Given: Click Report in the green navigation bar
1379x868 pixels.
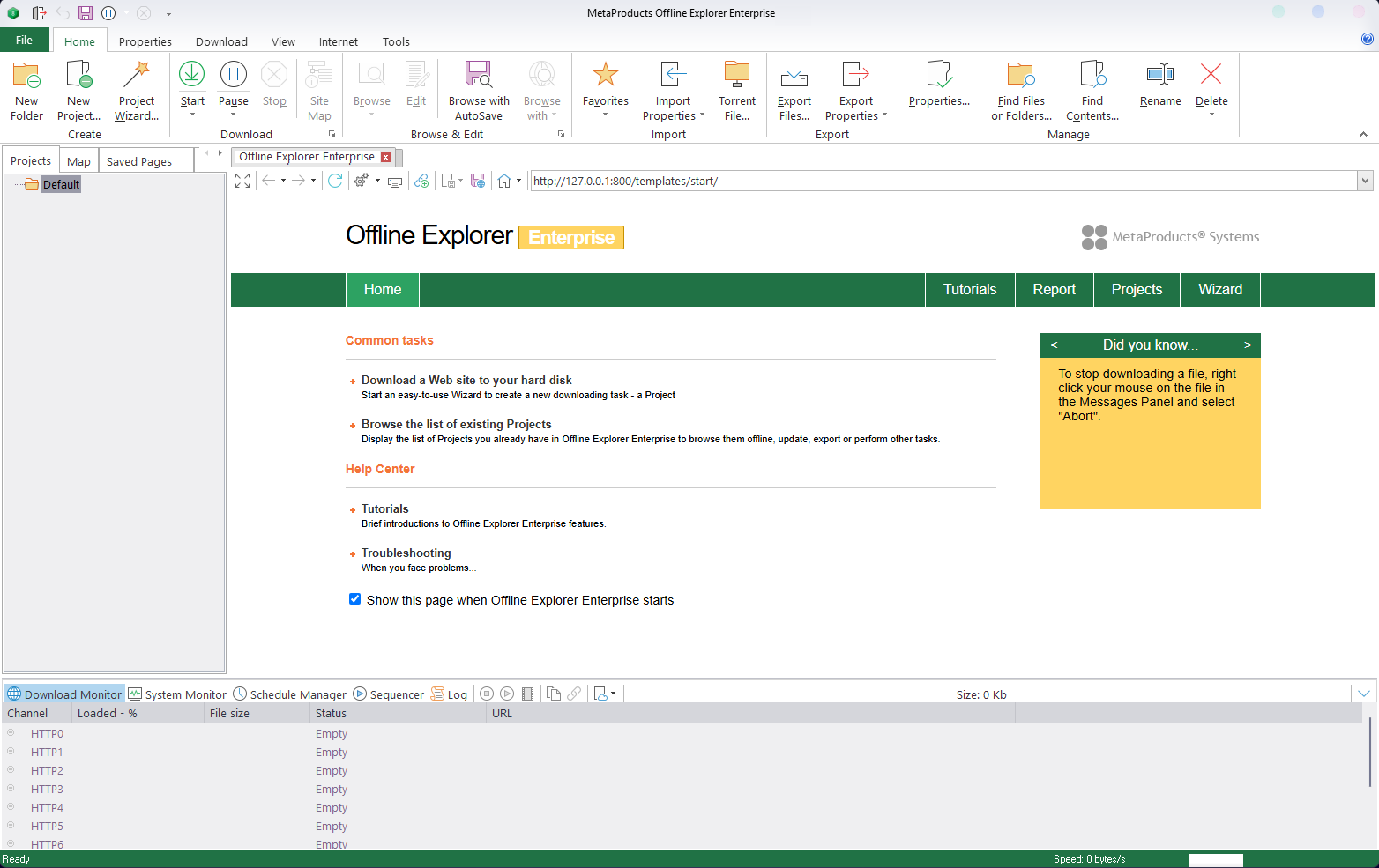Looking at the screenshot, I should point(1055,290).
